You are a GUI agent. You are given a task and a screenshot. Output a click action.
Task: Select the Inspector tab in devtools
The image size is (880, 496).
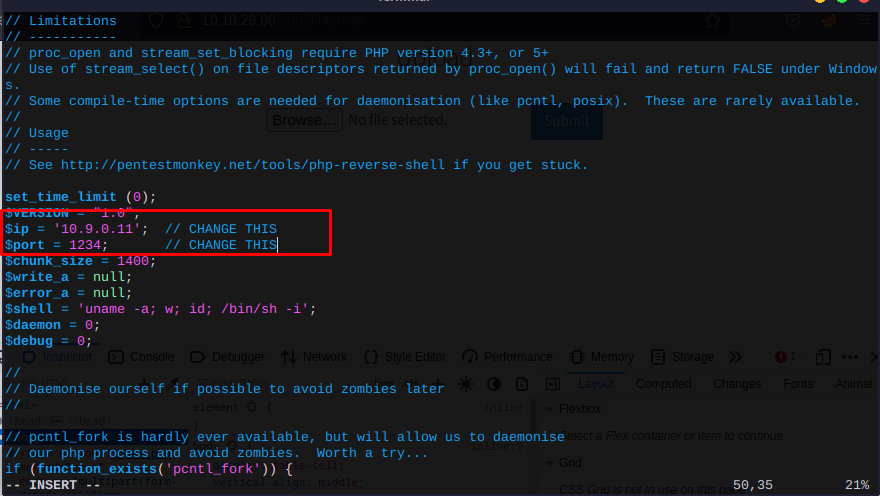tap(57, 357)
